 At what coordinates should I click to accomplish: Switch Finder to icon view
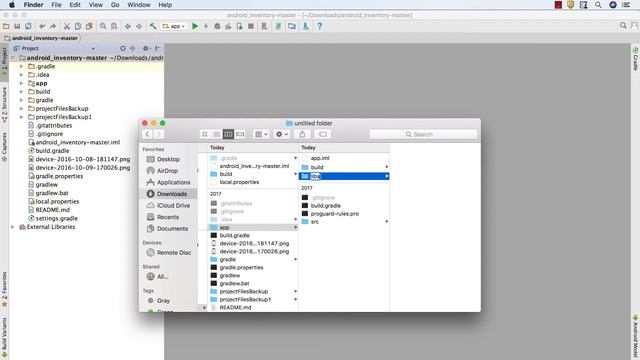(205, 134)
